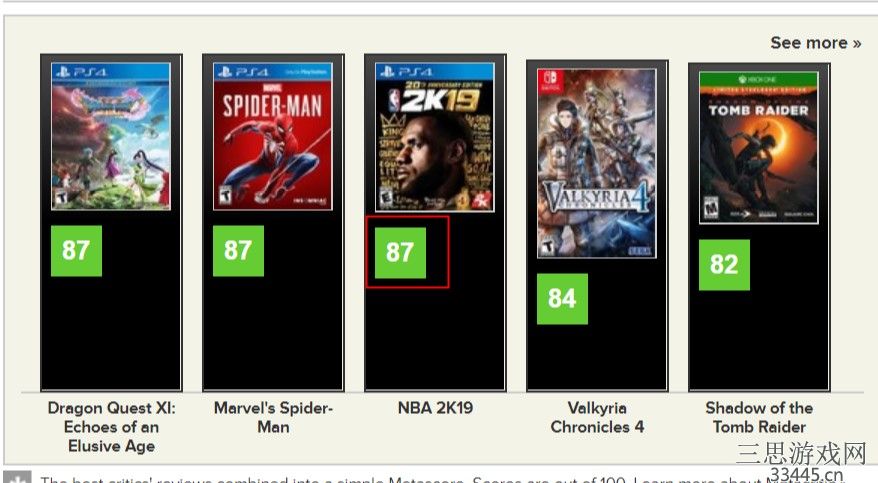
Task: Click the Dragon Quest XI cover art
Action: pyautogui.click(x=111, y=136)
